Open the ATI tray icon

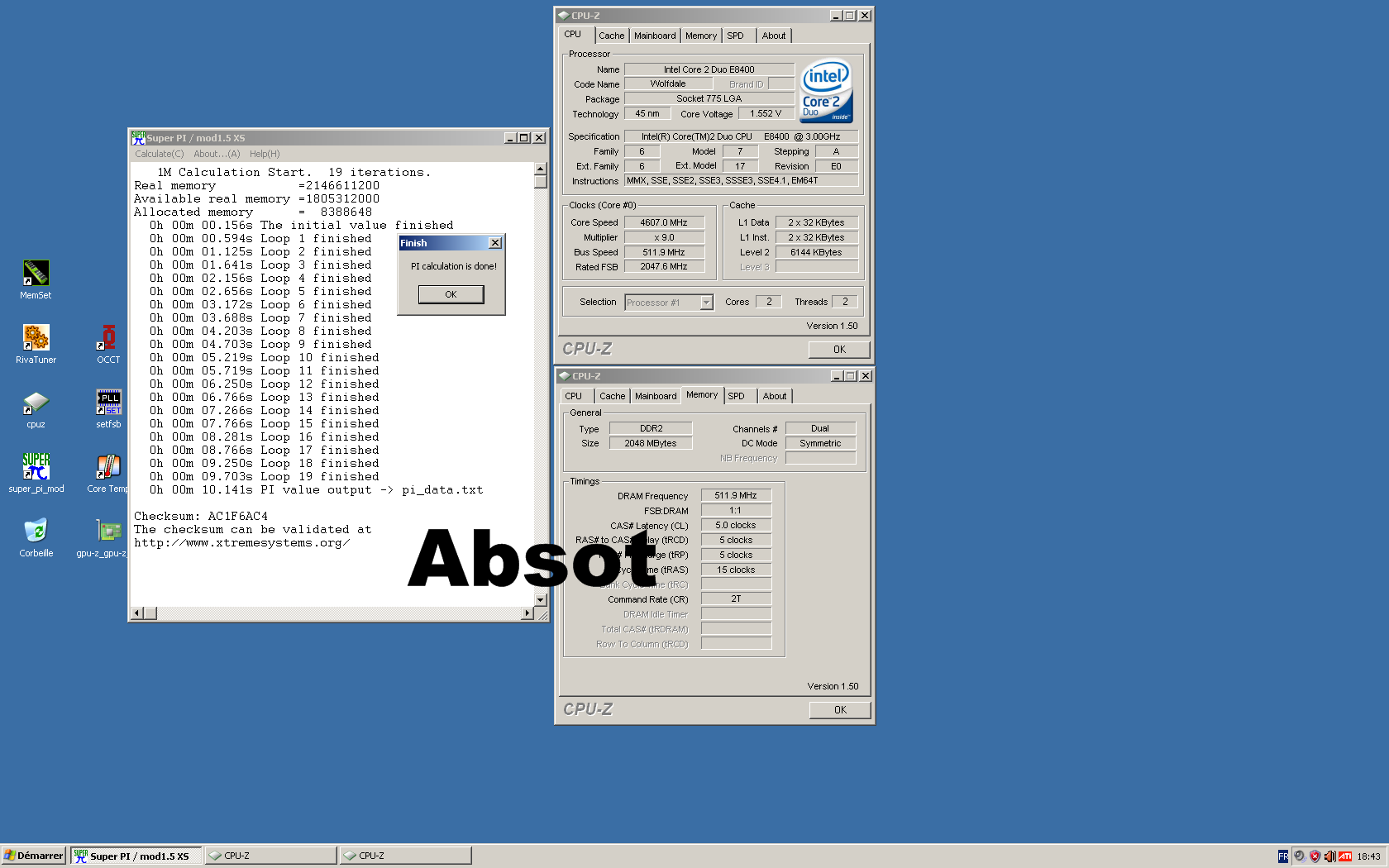[x=1345, y=856]
